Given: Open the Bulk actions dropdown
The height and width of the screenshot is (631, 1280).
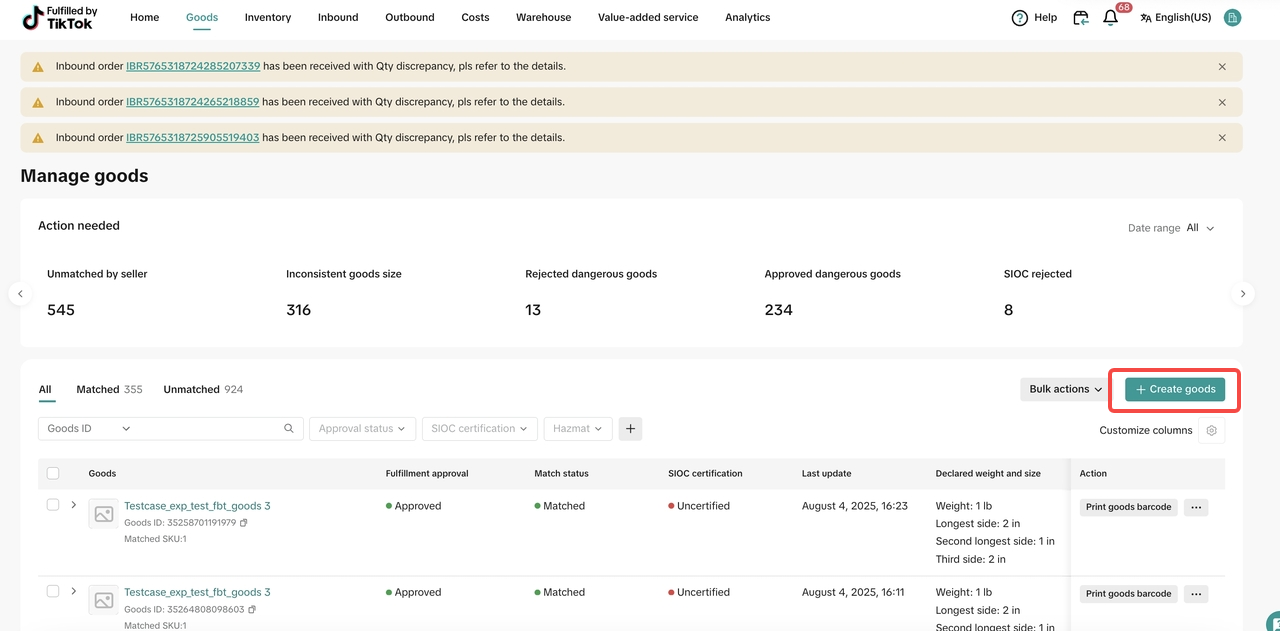Looking at the screenshot, I should pyautogui.click(x=1065, y=389).
